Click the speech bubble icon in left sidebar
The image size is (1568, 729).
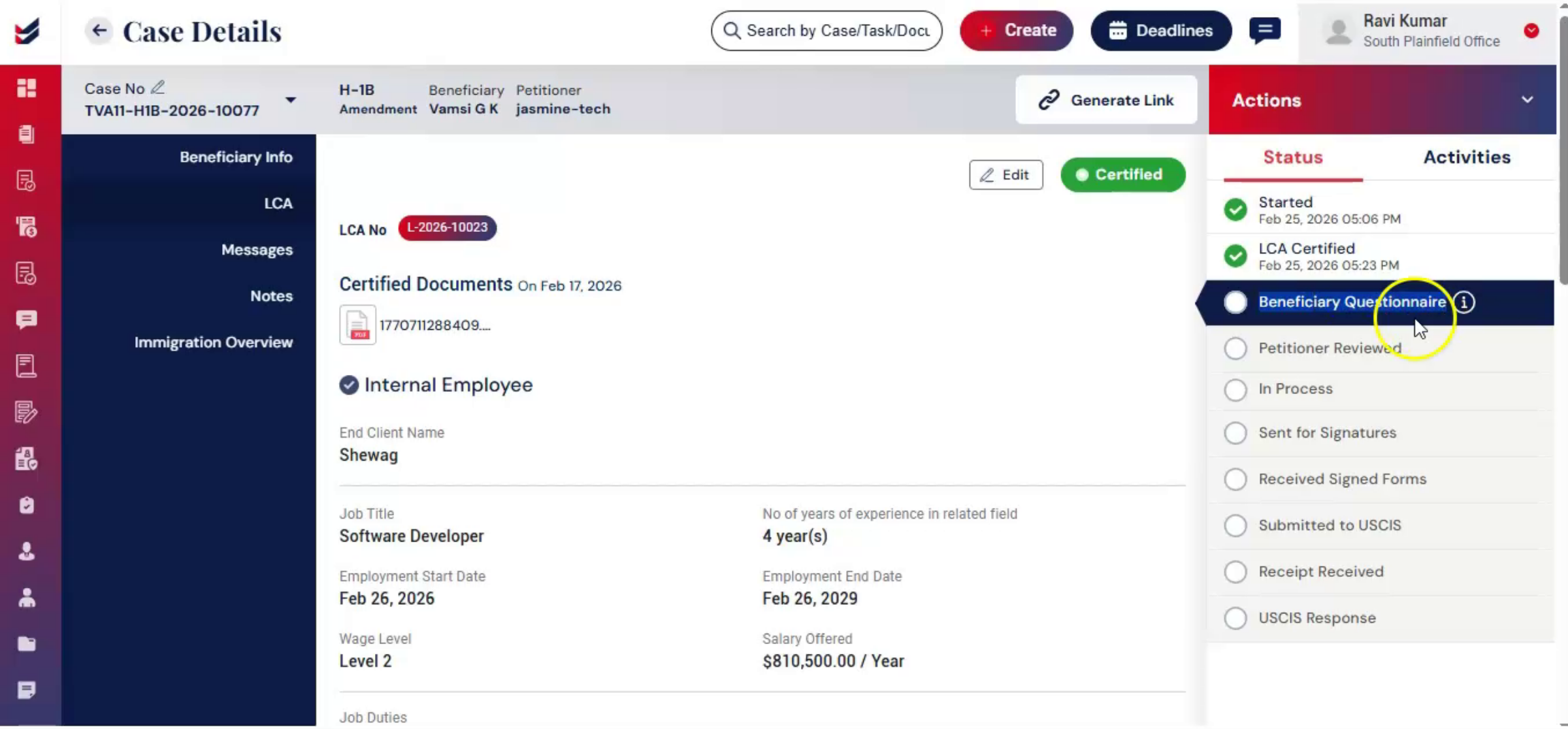[27, 319]
